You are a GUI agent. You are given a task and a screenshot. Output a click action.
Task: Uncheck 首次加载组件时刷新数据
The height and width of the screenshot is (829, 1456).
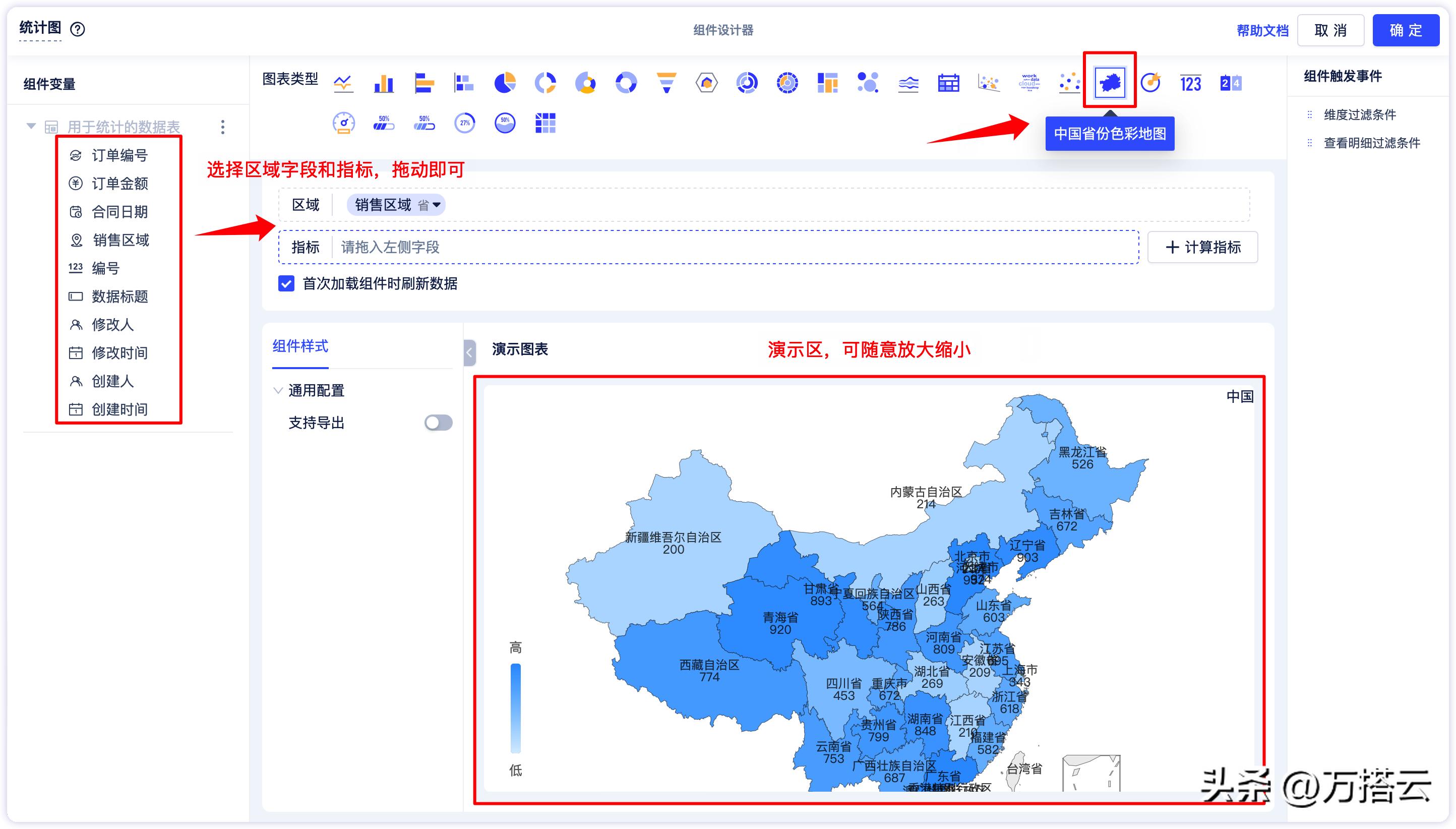pyautogui.click(x=286, y=284)
